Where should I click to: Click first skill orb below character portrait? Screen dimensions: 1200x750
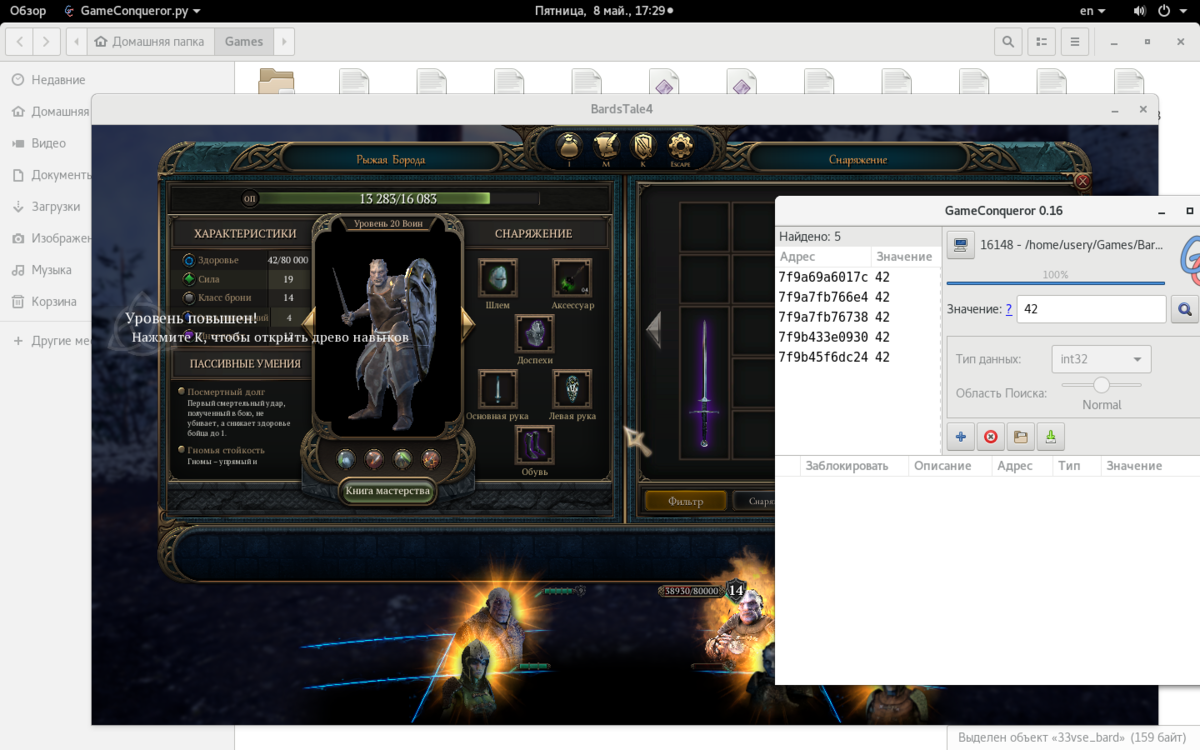point(346,458)
